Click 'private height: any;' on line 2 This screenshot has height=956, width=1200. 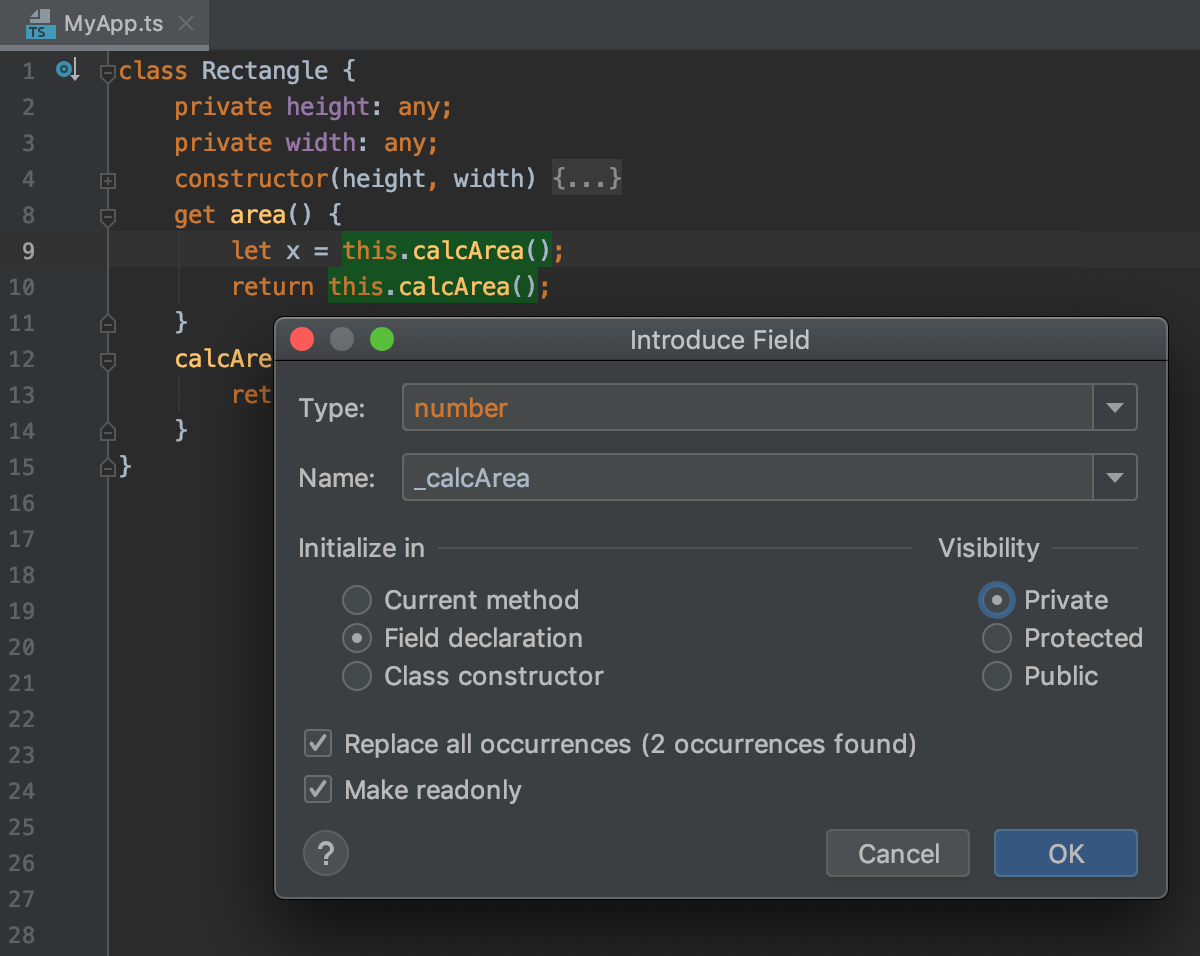point(313,107)
